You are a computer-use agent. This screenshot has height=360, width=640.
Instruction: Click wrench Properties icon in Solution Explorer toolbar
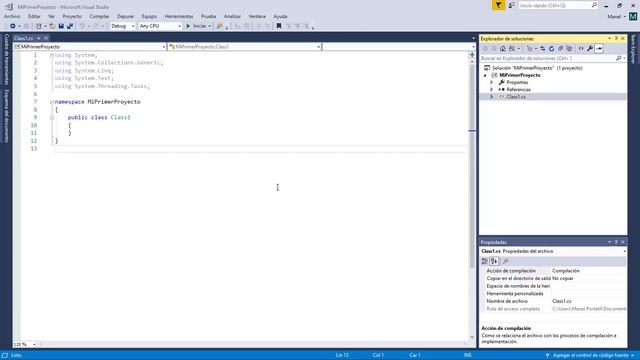[590, 49]
